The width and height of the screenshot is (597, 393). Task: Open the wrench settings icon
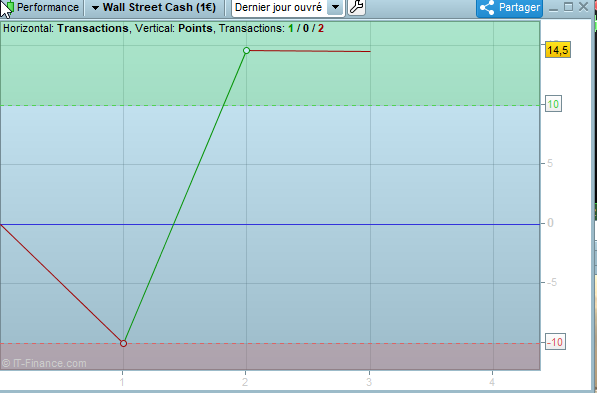[x=356, y=7]
